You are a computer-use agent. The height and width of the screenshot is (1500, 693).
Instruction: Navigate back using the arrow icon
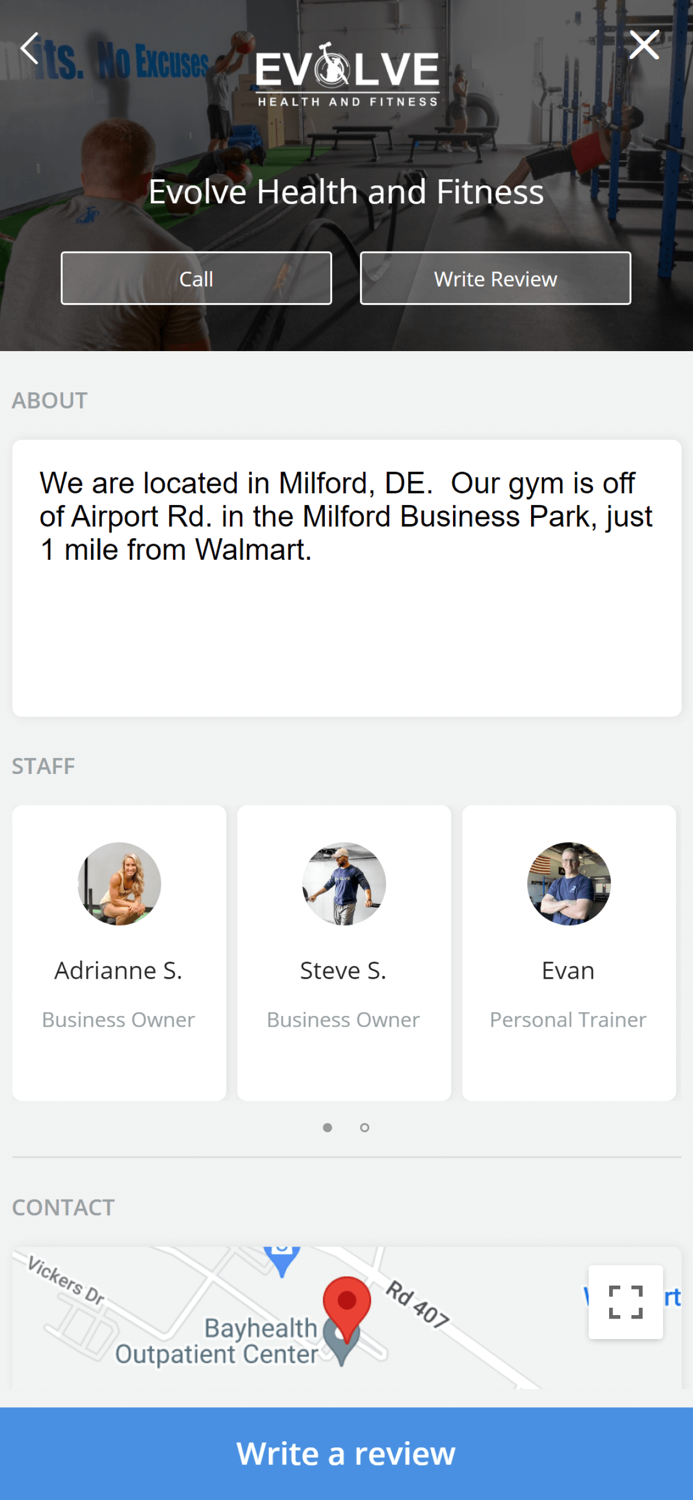pos(28,47)
